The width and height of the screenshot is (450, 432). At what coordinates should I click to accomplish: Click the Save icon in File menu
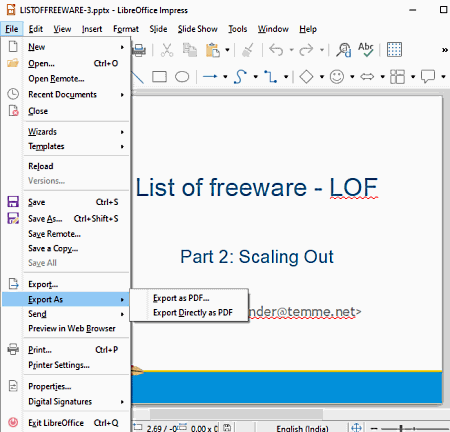click(x=13, y=202)
